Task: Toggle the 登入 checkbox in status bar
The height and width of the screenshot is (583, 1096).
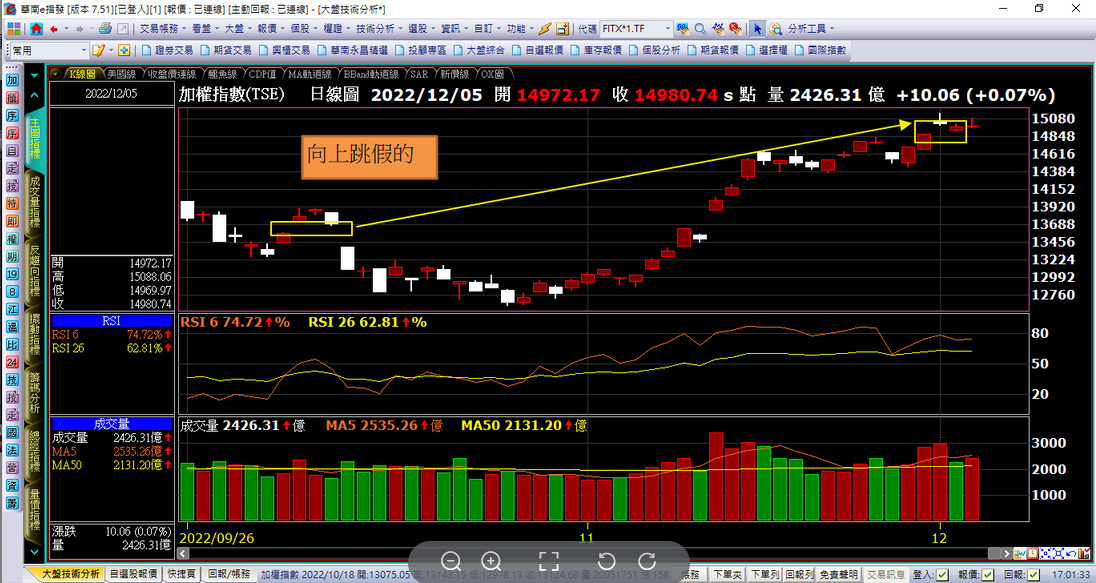Action: click(x=943, y=575)
